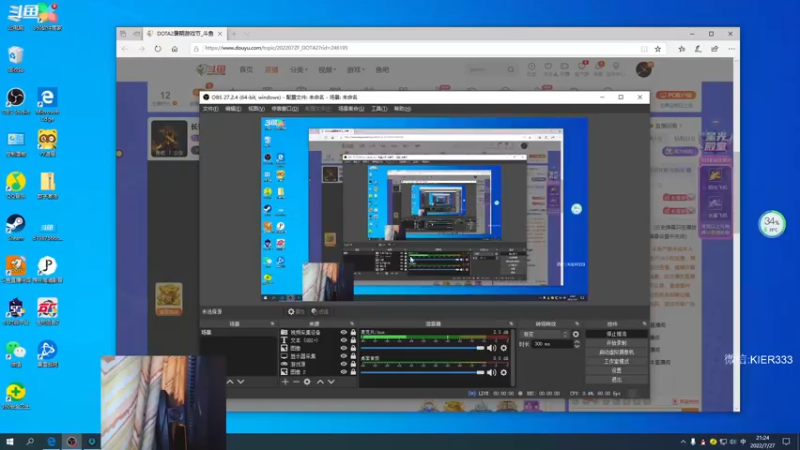
Task: Expand 分类 dropdown in Douyu navigation
Action: click(298, 69)
